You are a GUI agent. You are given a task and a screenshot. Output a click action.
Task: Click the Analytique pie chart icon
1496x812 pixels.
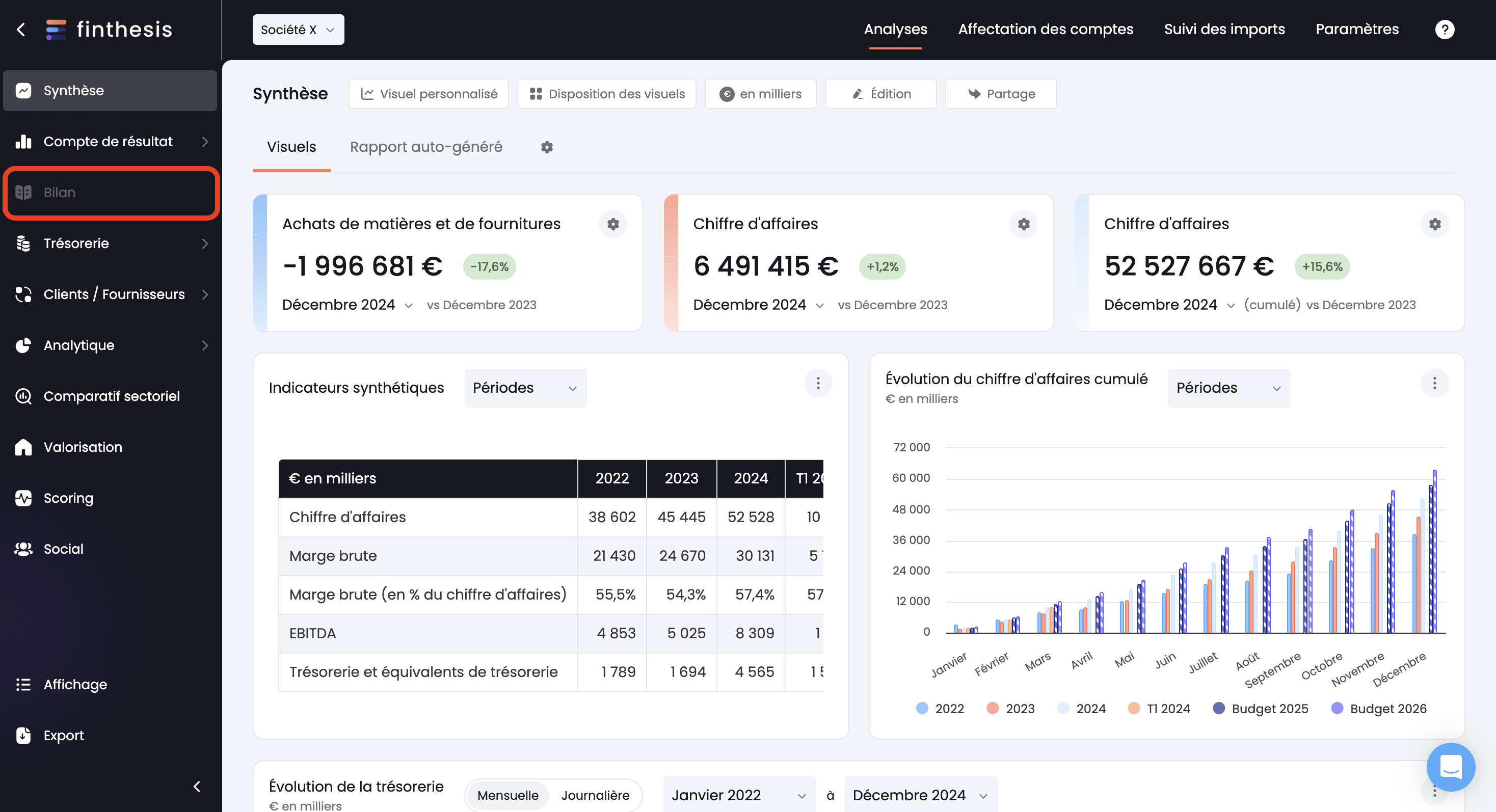tap(23, 345)
